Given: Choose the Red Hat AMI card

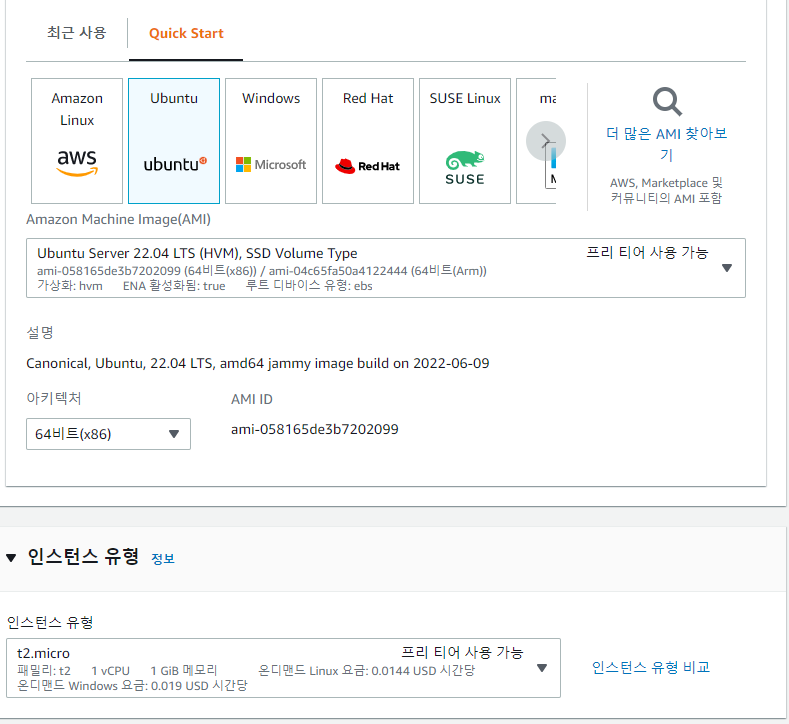Looking at the screenshot, I should (x=368, y=141).
